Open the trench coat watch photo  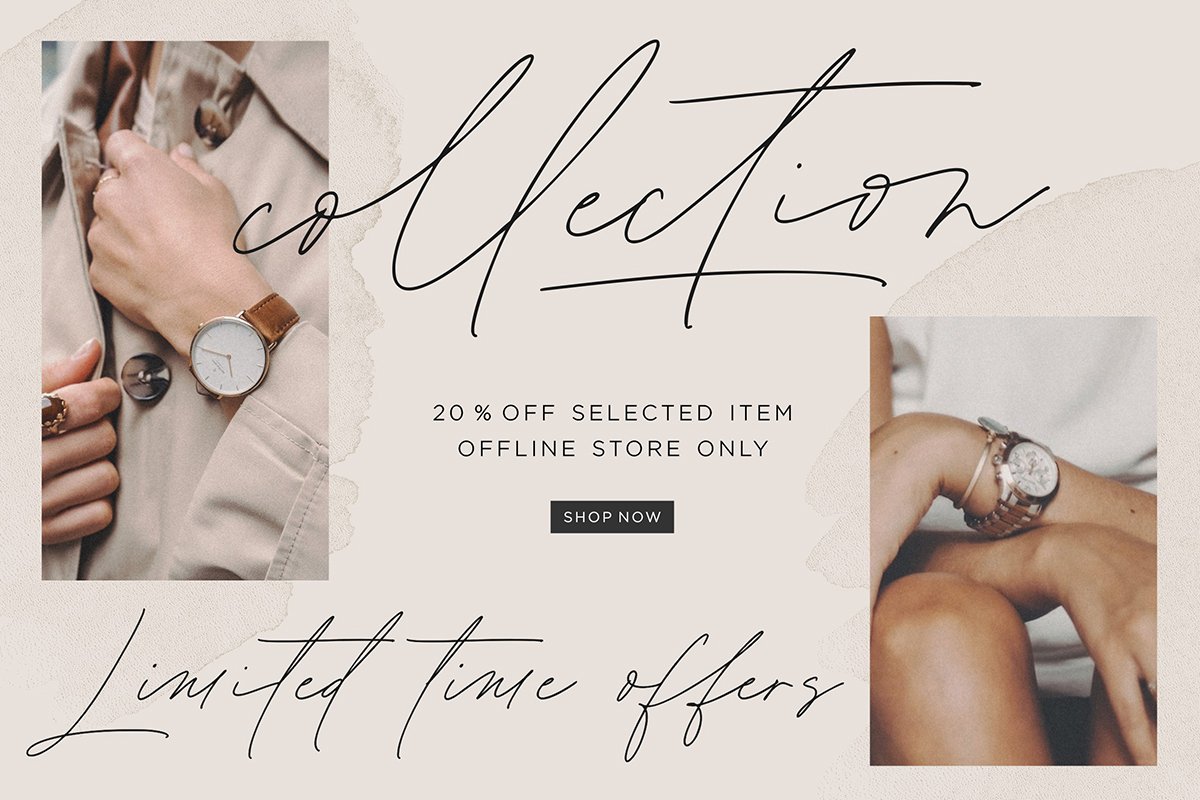click(185, 310)
